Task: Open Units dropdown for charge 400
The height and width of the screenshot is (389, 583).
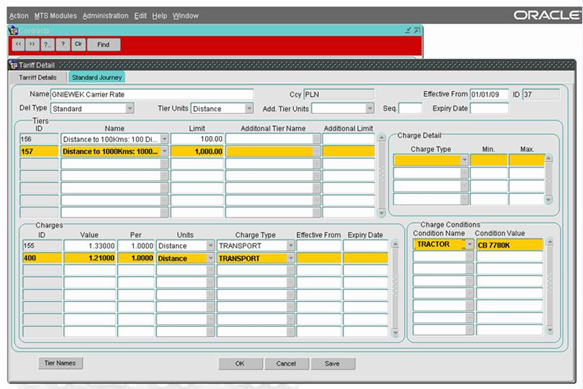Action: tap(210, 258)
